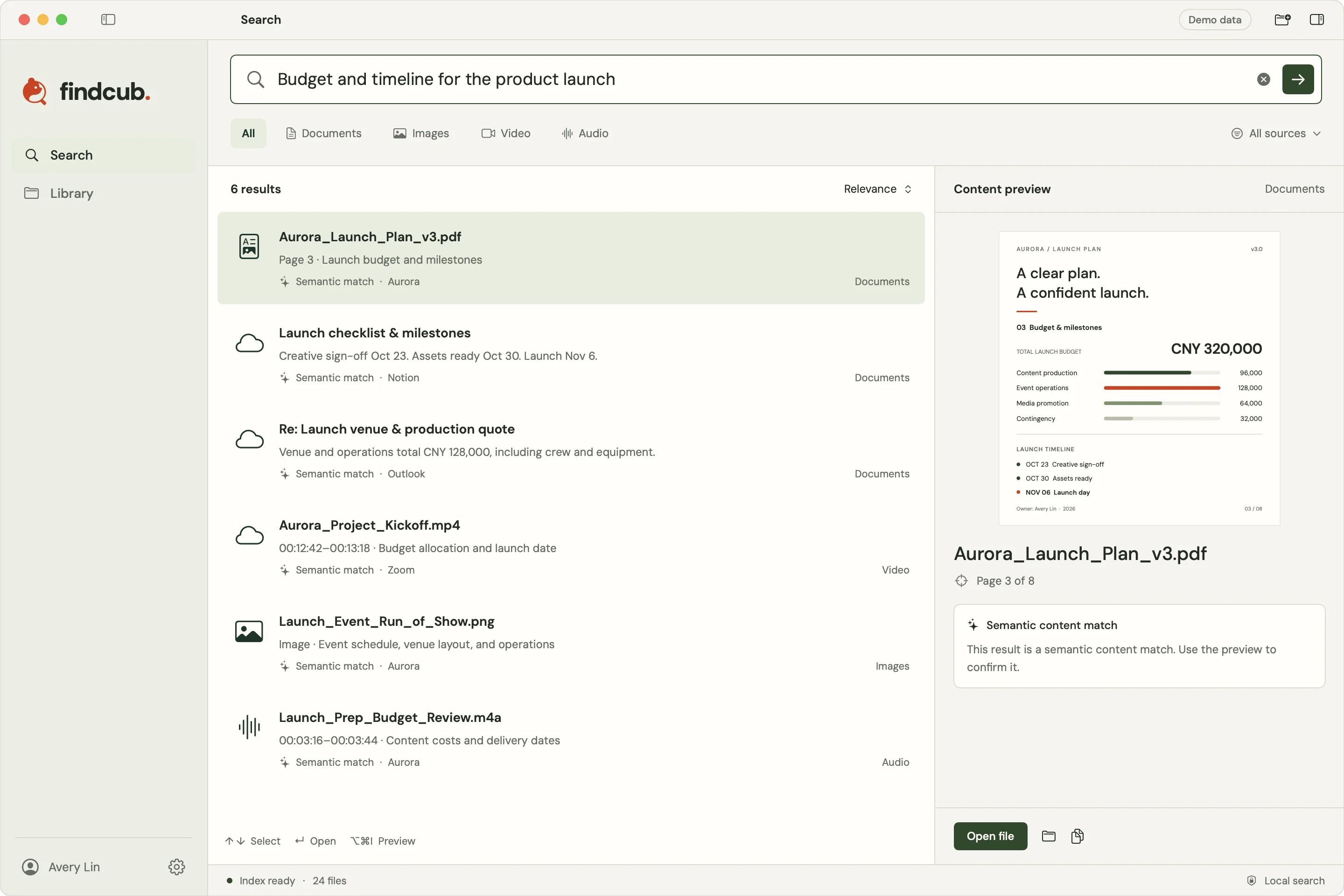The height and width of the screenshot is (896, 1344).
Task: Switch to the Audio filter tab
Action: point(585,133)
